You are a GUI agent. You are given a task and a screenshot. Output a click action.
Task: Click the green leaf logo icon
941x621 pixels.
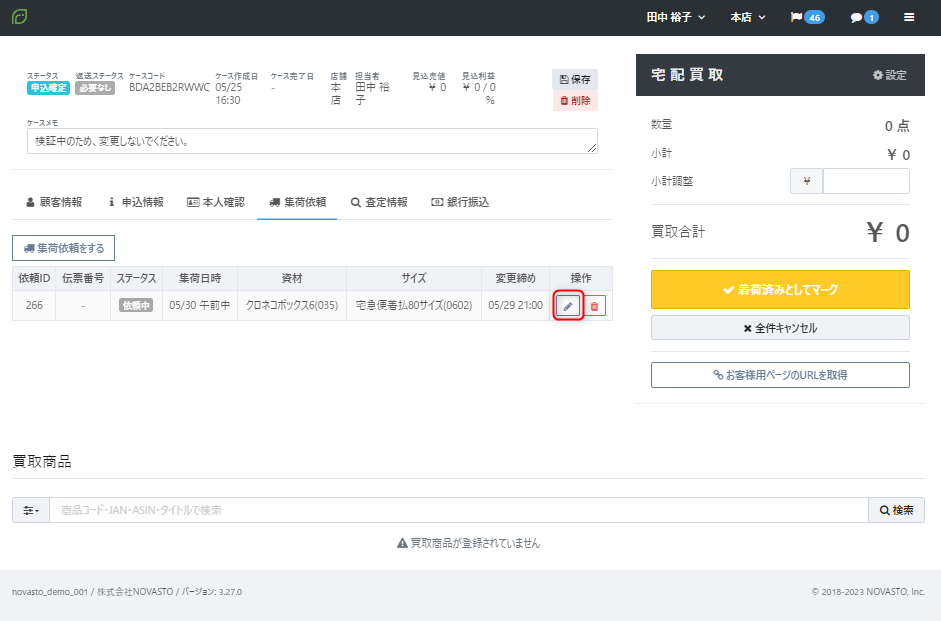[x=20, y=17]
